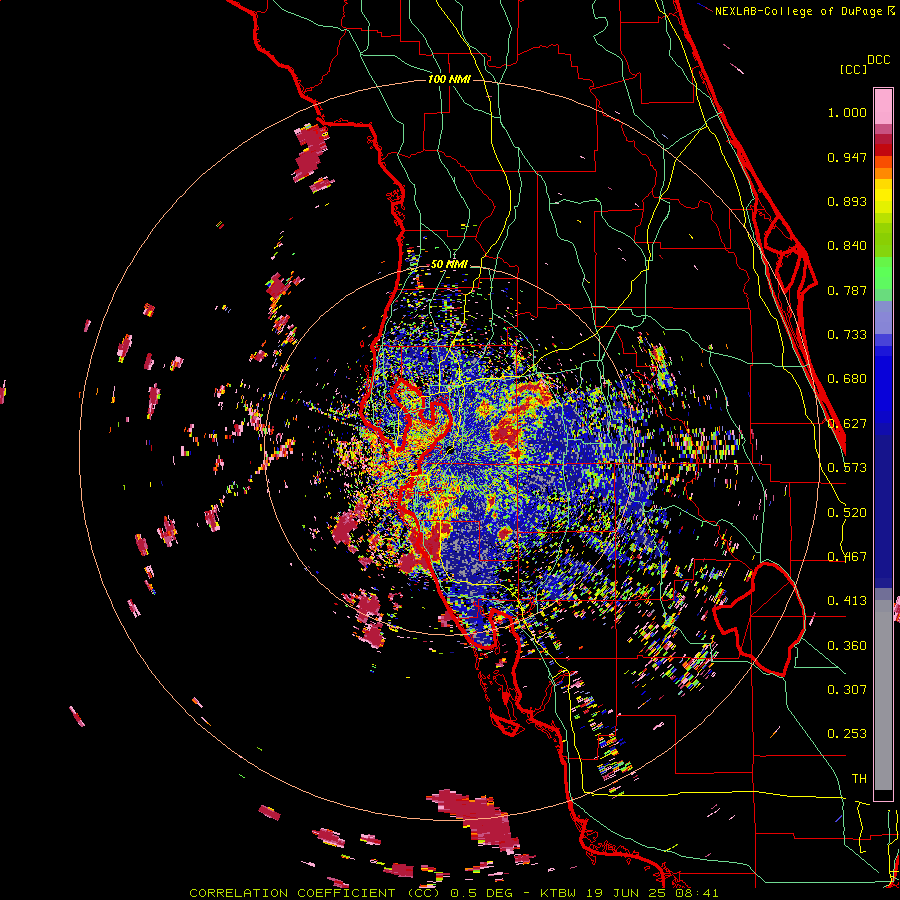Click the 0.413 color scale value
The image size is (900, 900).
(x=847, y=601)
